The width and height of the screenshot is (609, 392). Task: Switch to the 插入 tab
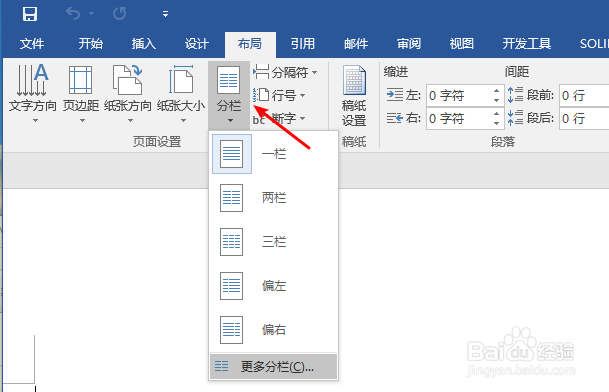[144, 44]
